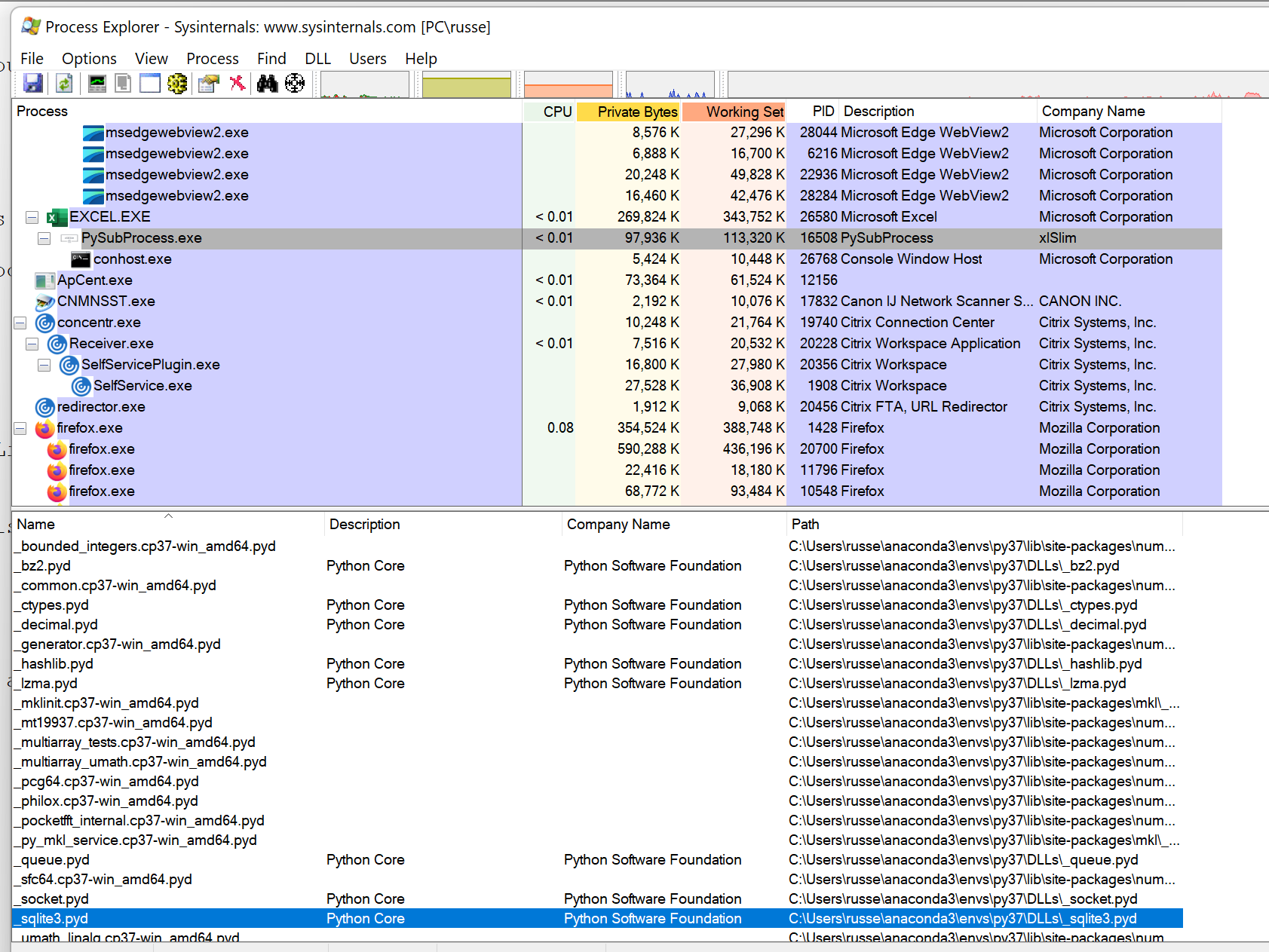Viewport: 1269px width, 952px height.
Task: Toggle the Show Process Tree toolbar icon
Action: click(123, 83)
